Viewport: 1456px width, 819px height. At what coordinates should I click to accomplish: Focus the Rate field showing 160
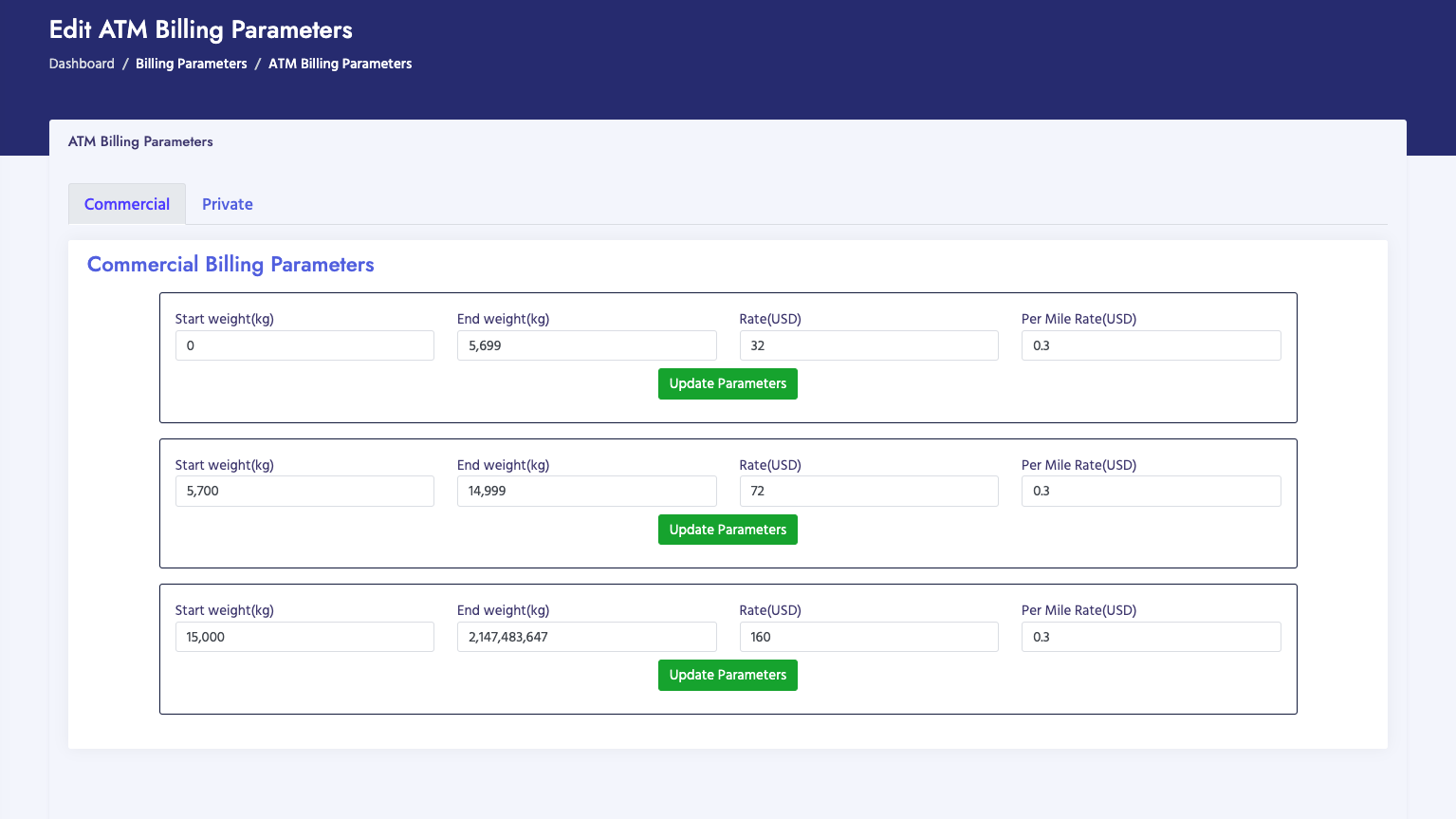tap(868, 637)
